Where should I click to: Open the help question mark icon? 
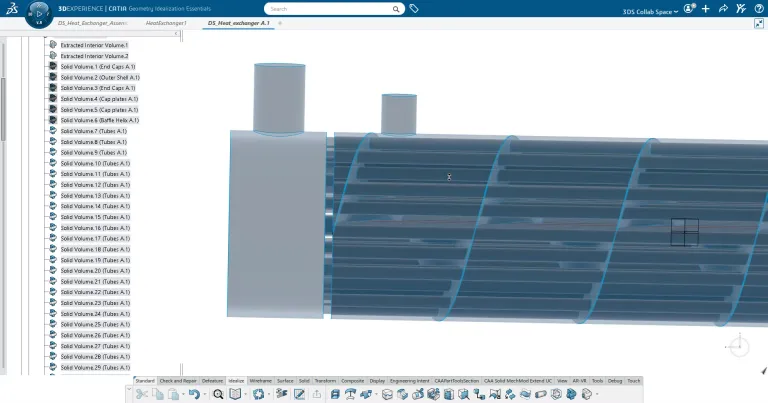coord(759,8)
